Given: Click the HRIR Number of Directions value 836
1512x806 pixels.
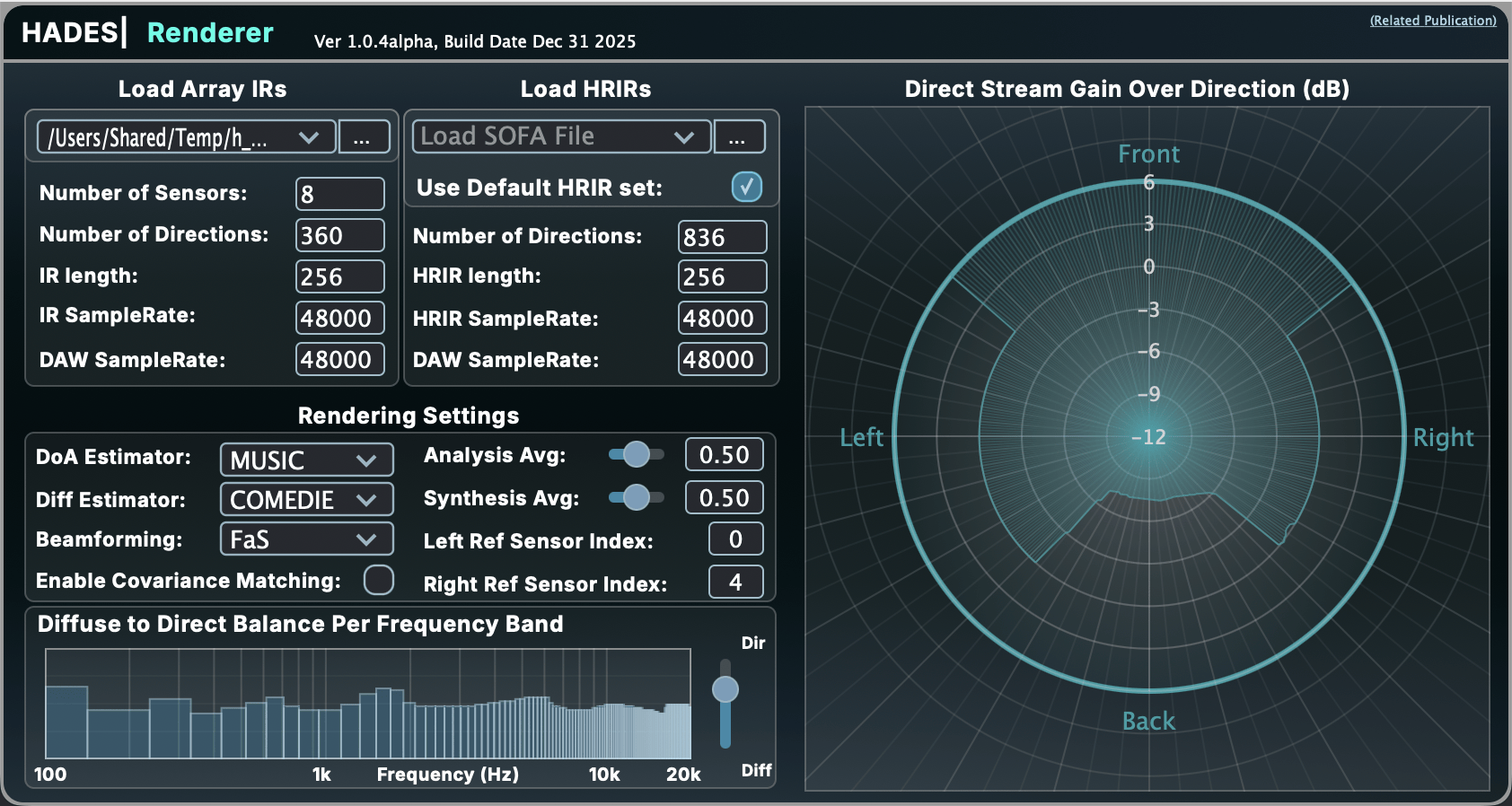Looking at the screenshot, I should point(723,237).
